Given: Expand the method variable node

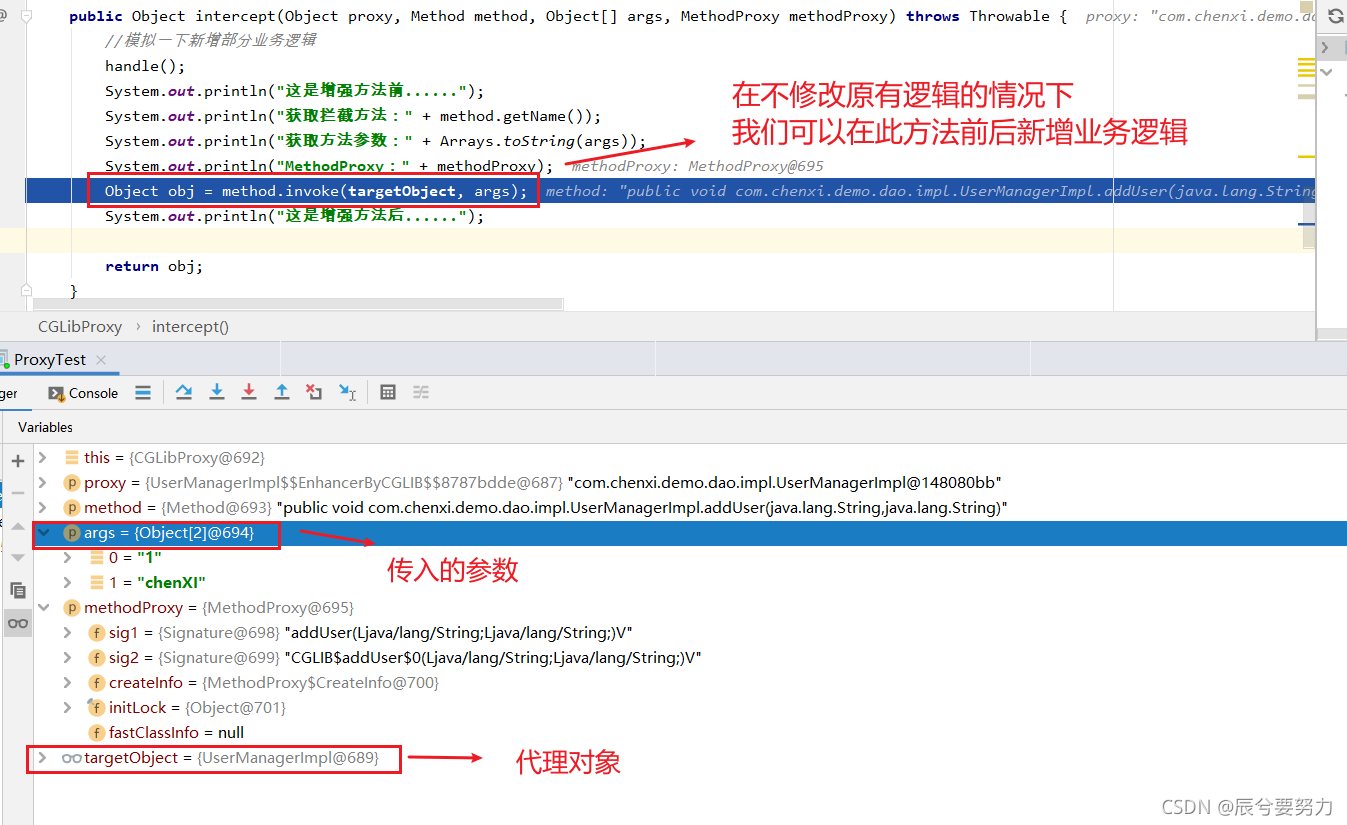Looking at the screenshot, I should pyautogui.click(x=43, y=507).
